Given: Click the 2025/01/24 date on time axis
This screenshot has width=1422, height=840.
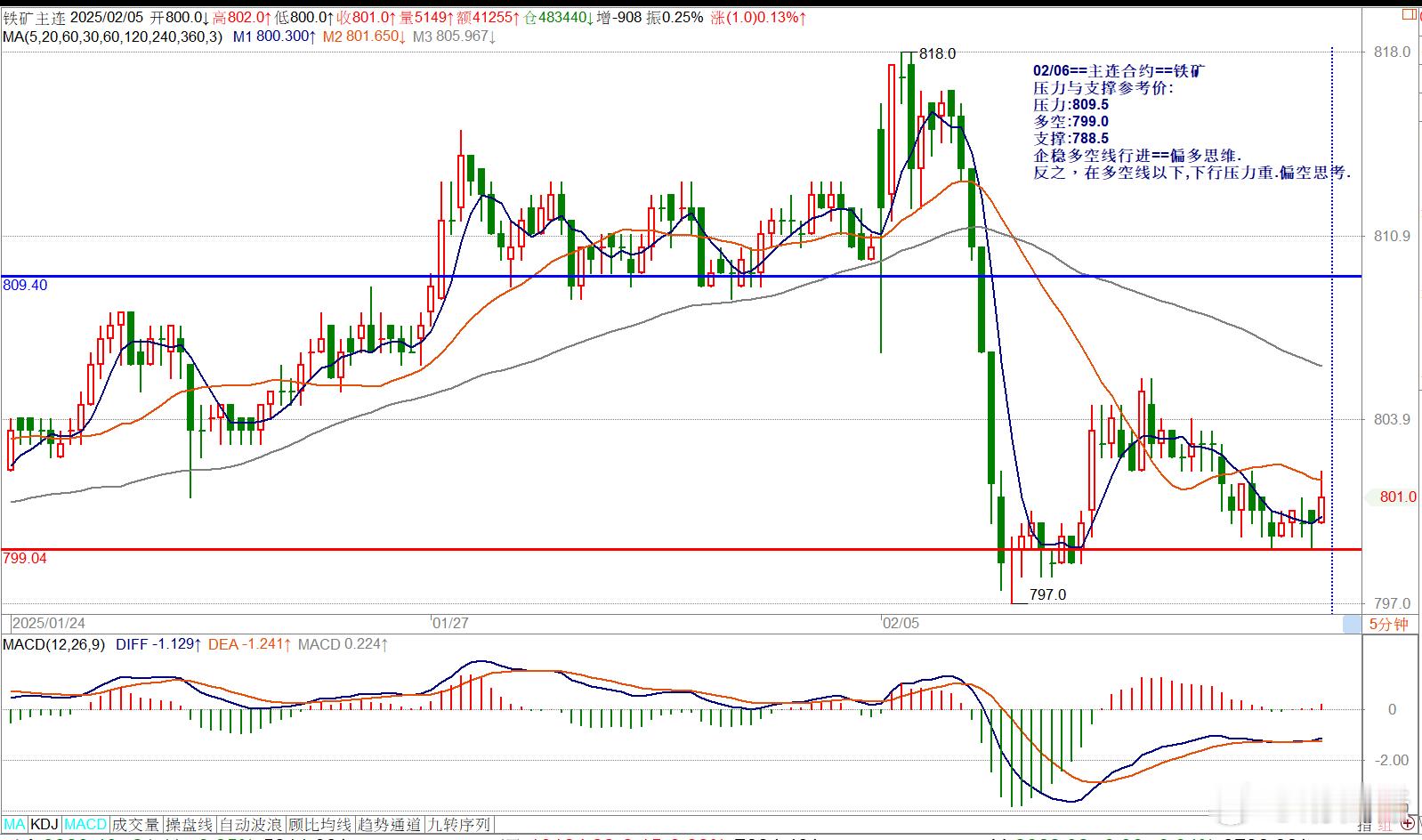Looking at the screenshot, I should coord(49,623).
